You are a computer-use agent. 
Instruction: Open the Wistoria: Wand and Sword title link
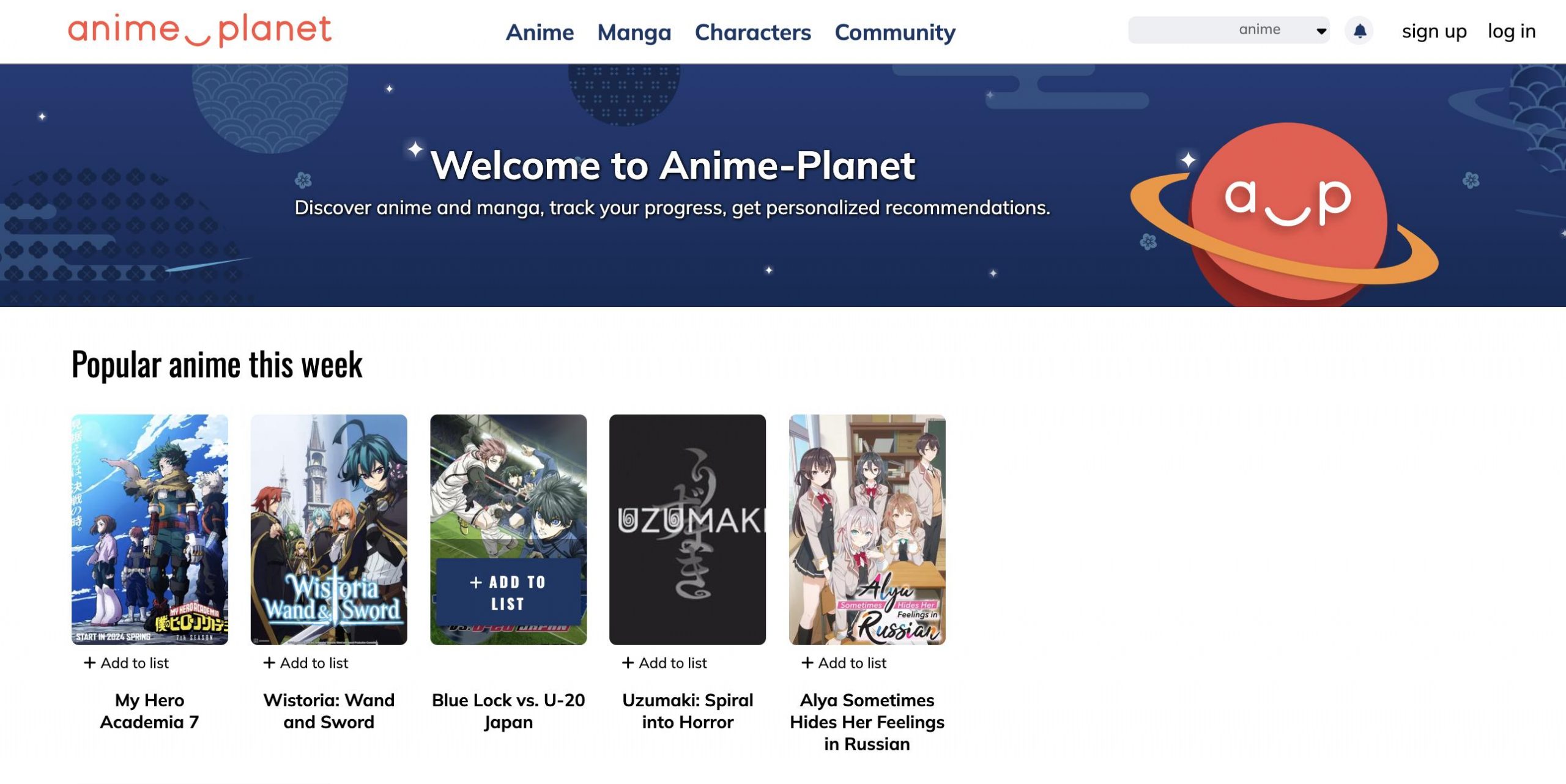click(328, 711)
